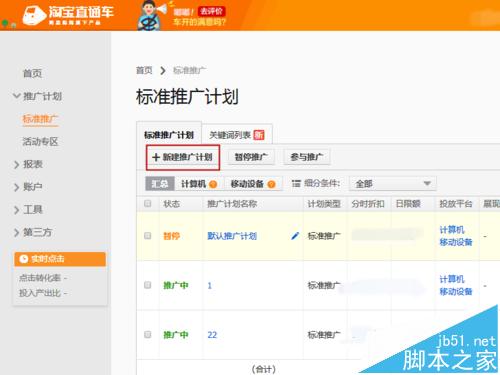500x375 pixels.
Task: Click the list icon before 细分条件
Action: [296, 183]
